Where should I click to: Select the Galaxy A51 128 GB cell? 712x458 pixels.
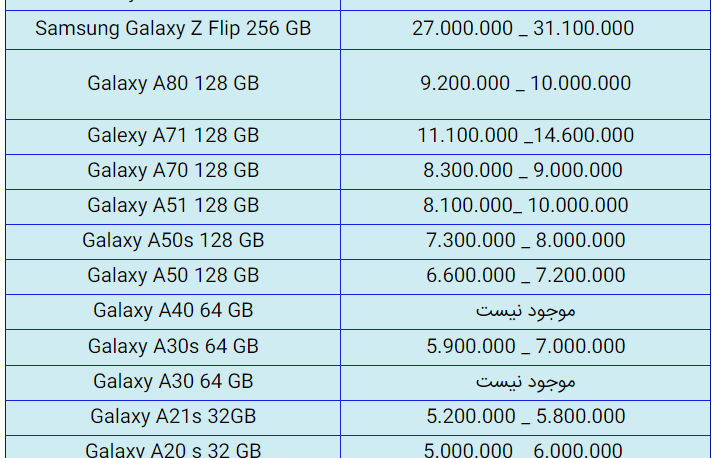[x=173, y=207]
